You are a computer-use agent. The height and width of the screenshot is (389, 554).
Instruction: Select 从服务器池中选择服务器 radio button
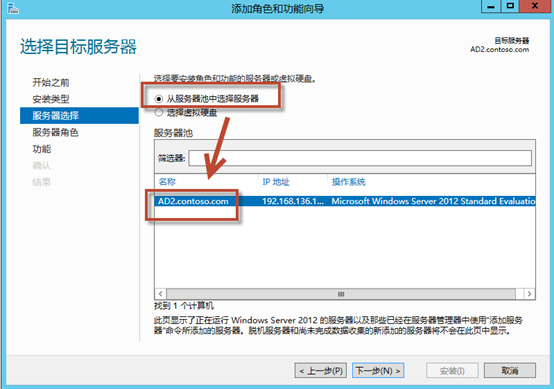tap(159, 99)
